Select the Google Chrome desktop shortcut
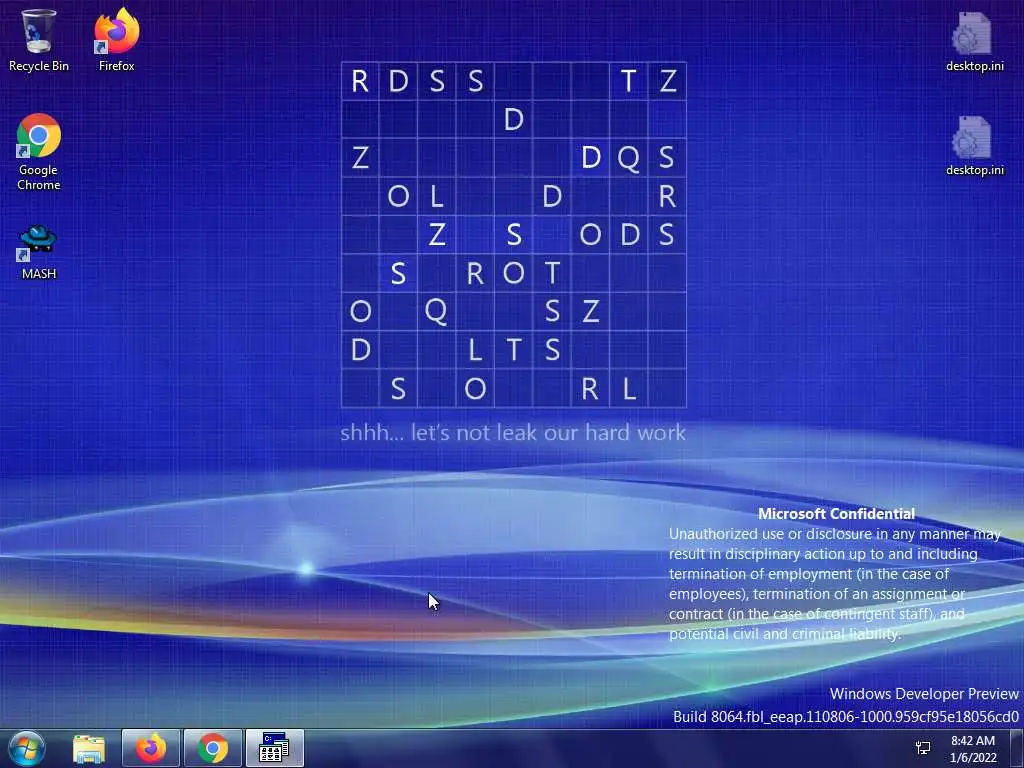 click(39, 152)
